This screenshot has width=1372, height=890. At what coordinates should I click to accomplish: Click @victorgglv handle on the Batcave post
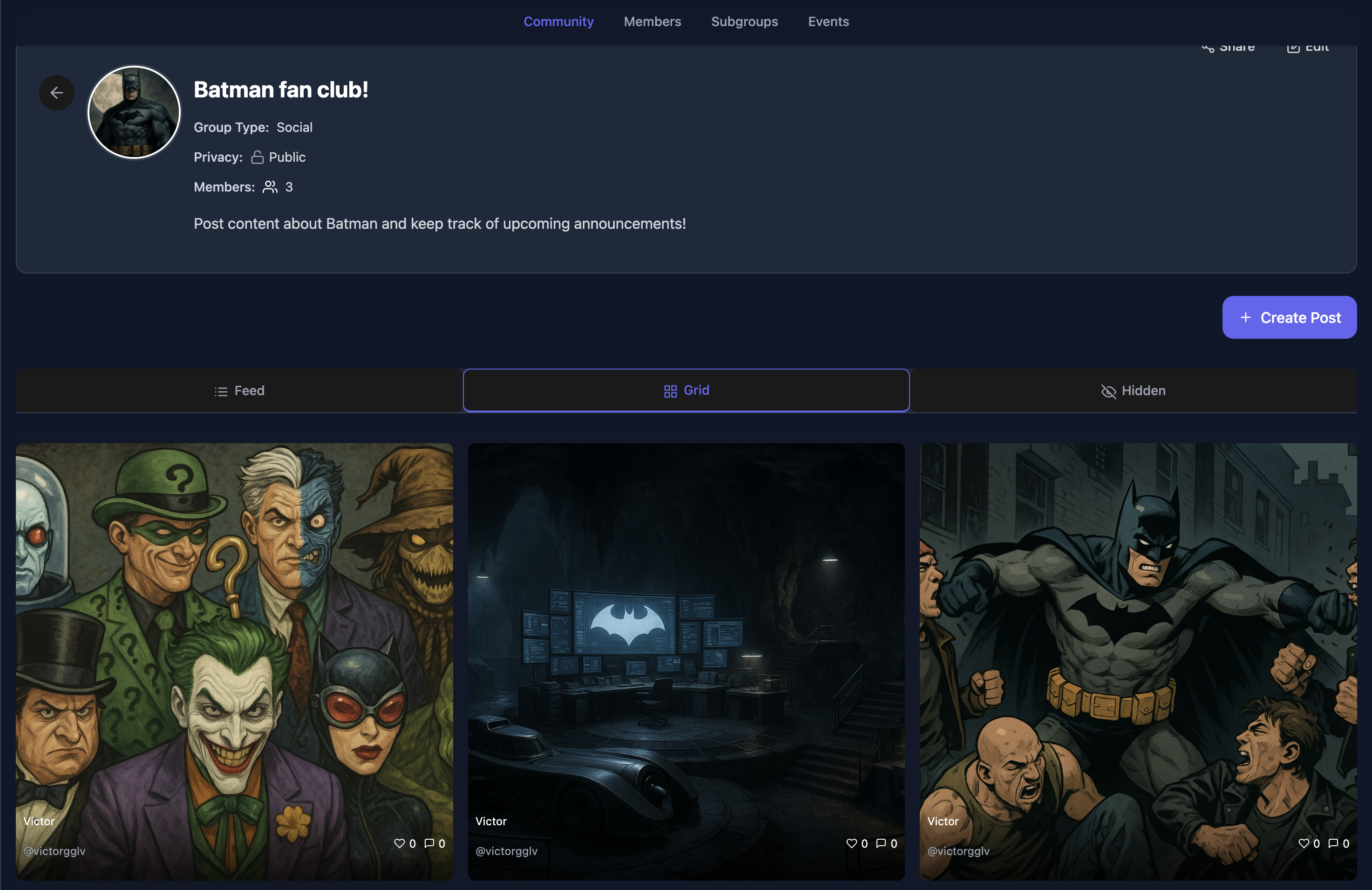(x=506, y=851)
